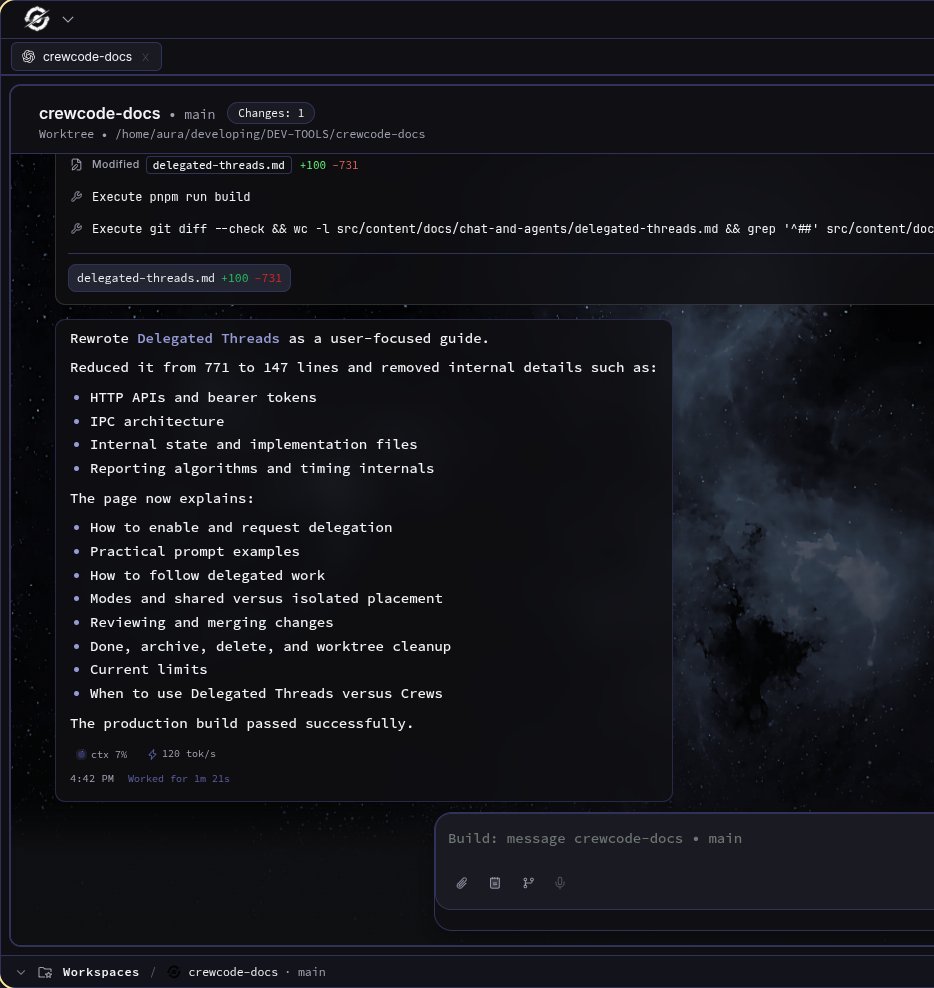Click 'The production build passed successfully.' text
Image resolution: width=934 pixels, height=988 pixels.
coord(241,723)
